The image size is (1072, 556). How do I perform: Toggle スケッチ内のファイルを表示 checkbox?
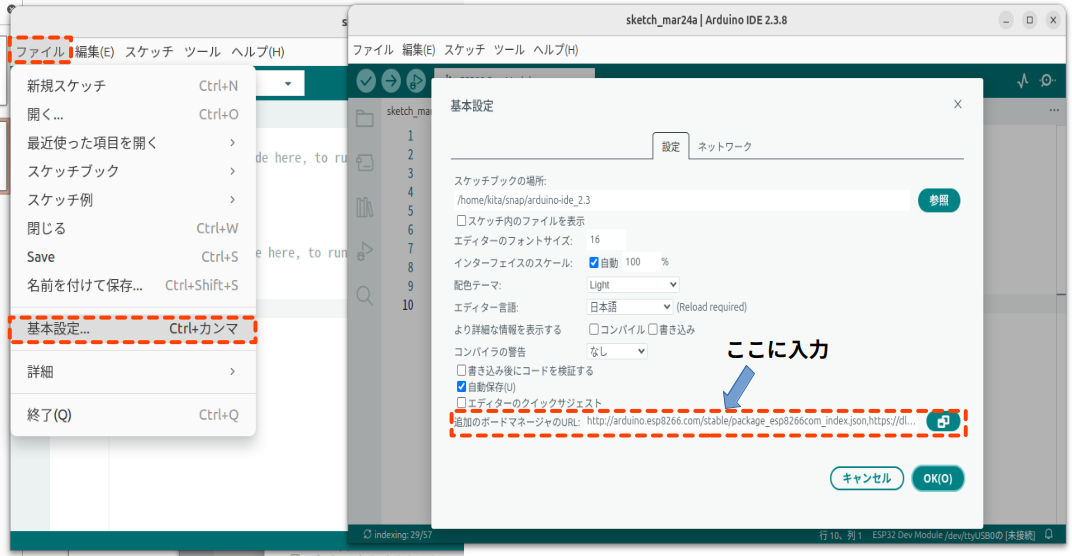pyautogui.click(x=461, y=220)
